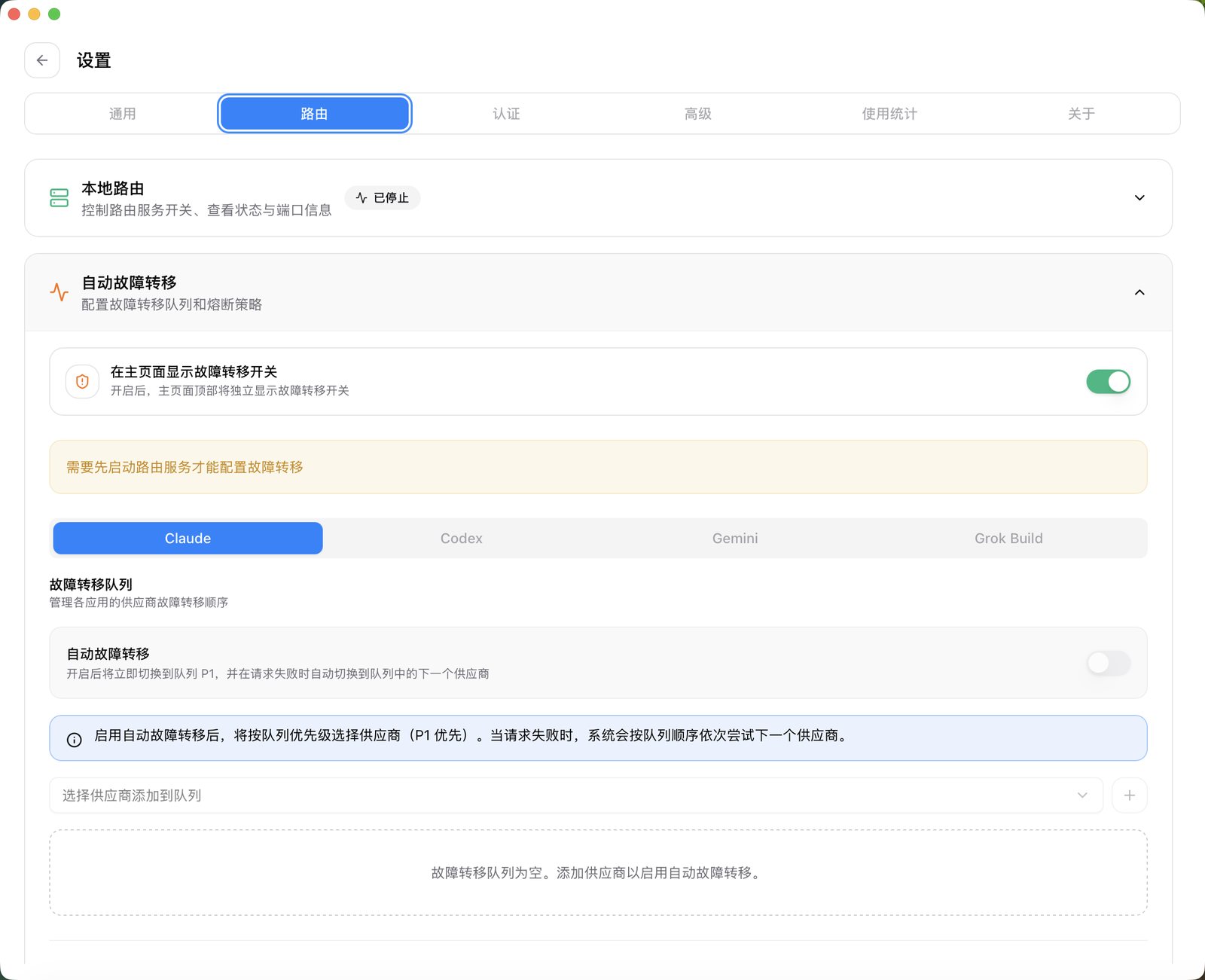
Task: Click the plus button to add supplier
Action: pos(1129,795)
